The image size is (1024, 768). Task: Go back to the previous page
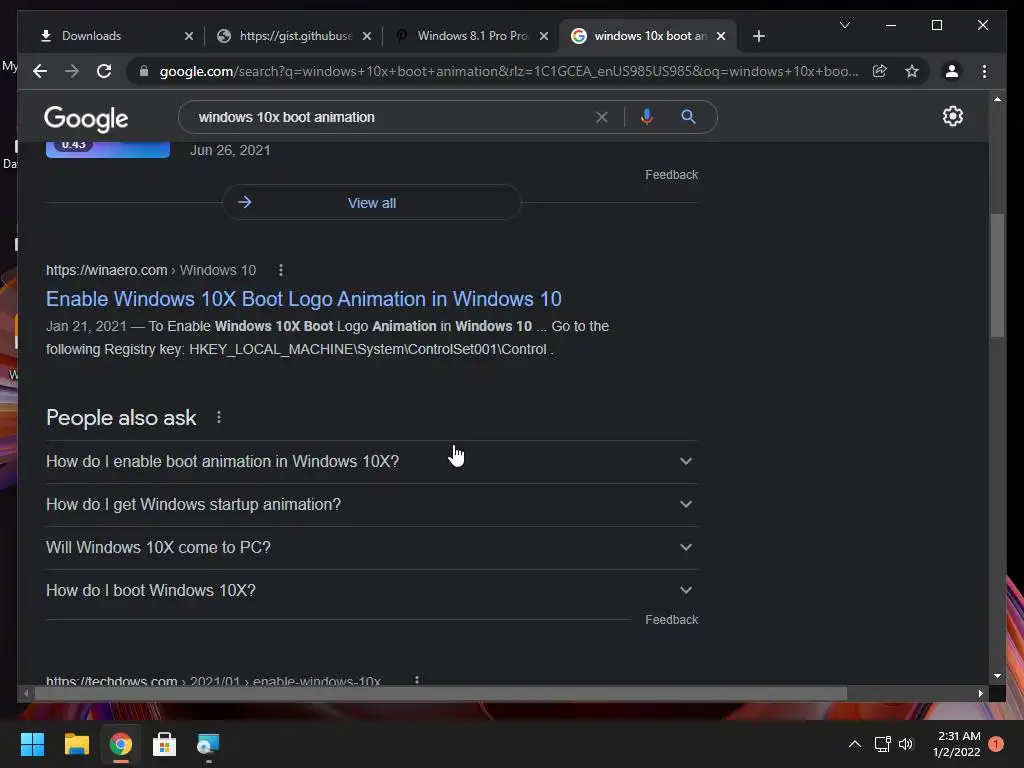(40, 71)
